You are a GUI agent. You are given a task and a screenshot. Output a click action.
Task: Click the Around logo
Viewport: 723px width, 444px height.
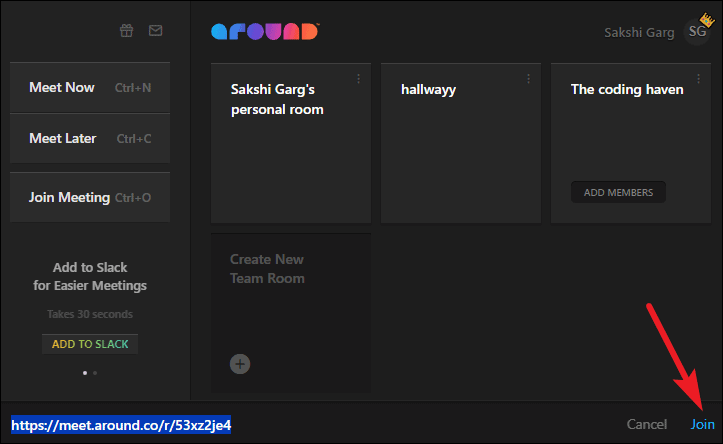[x=265, y=31]
